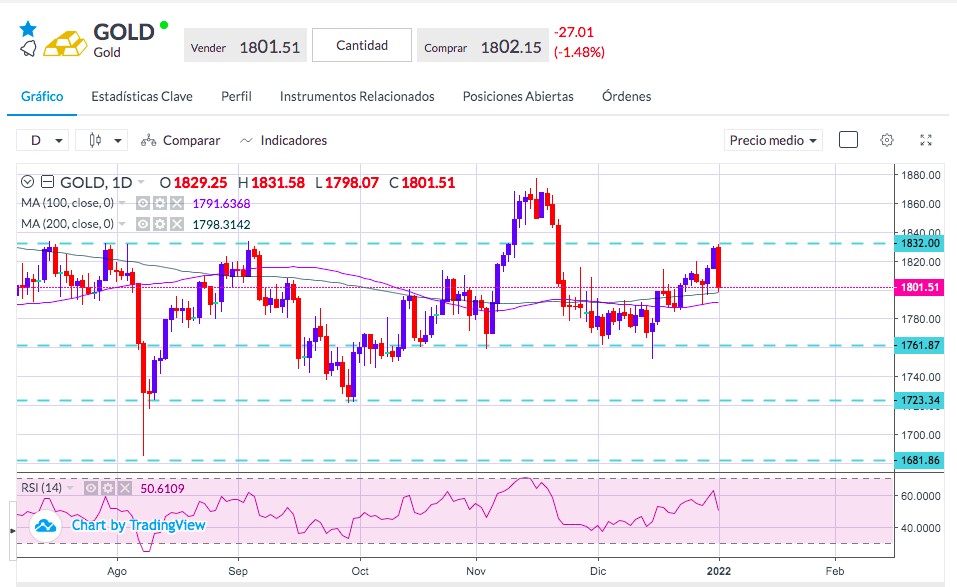Open MA 200 settings gear

[x=160, y=224]
